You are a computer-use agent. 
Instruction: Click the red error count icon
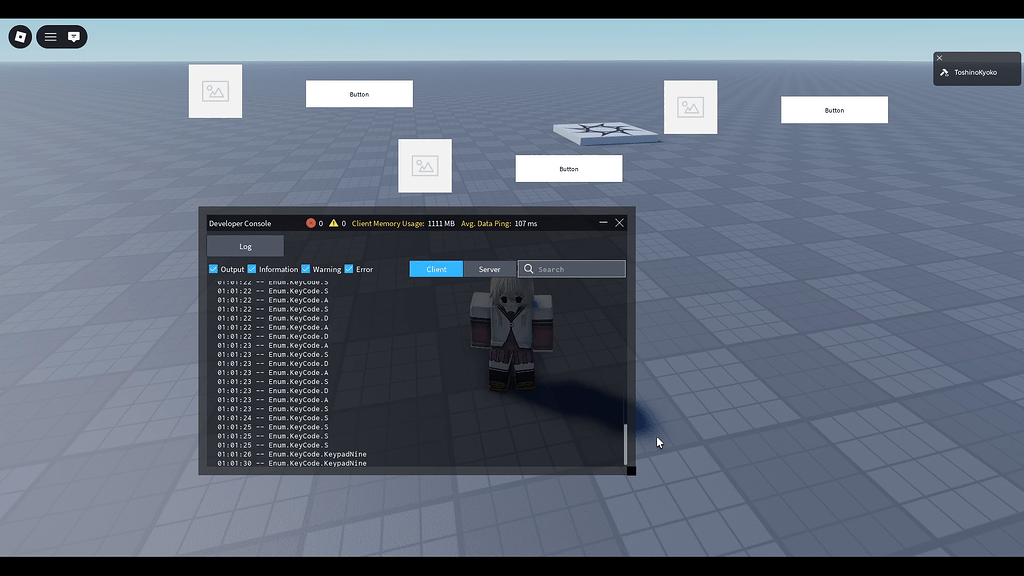(311, 223)
